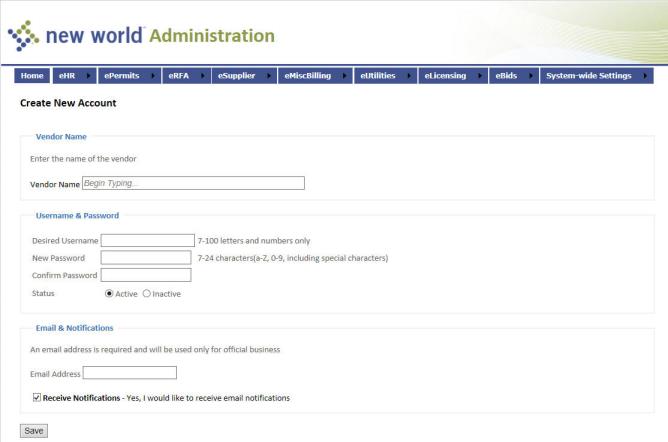
Task: Click the Email Address input field
Action: tap(129, 373)
